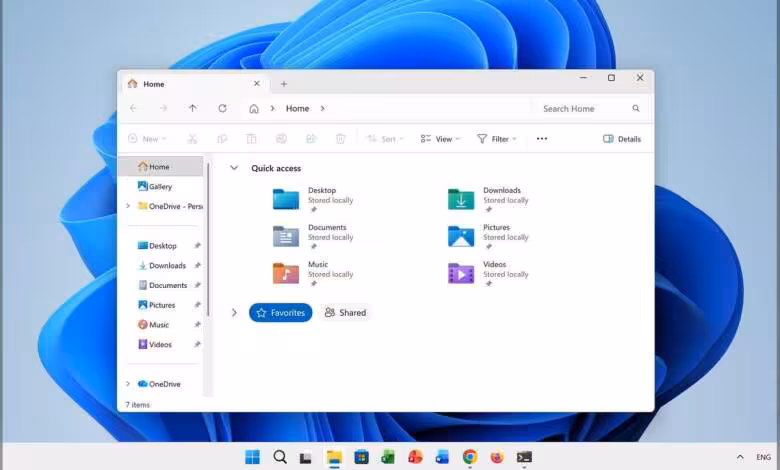The image size is (780, 470).
Task: Select Home in navigation pane
Action: coord(161,167)
